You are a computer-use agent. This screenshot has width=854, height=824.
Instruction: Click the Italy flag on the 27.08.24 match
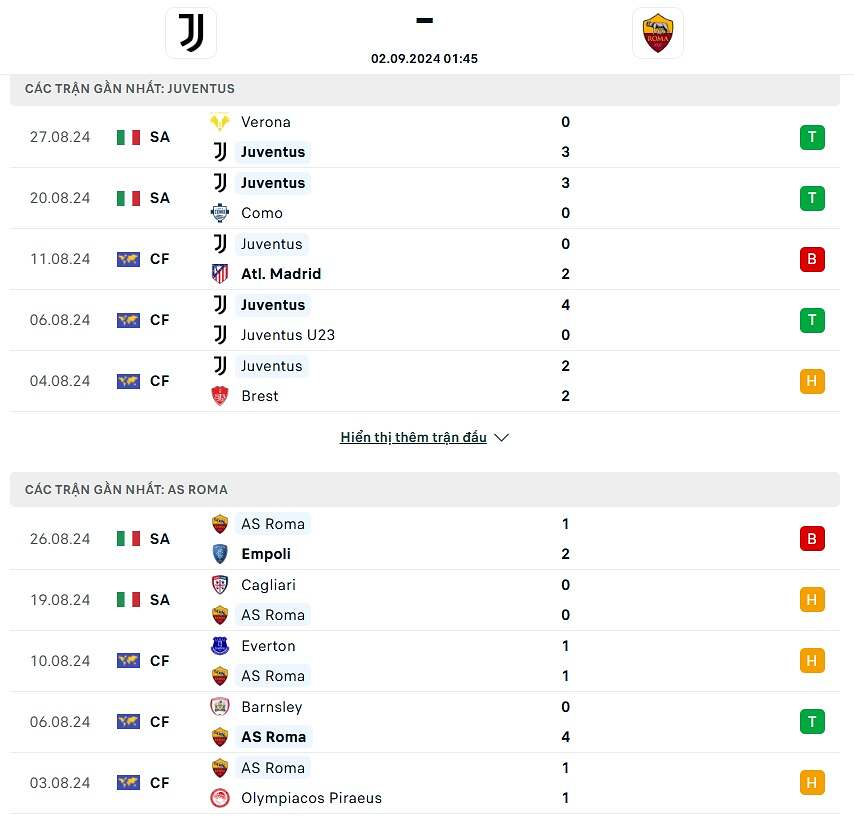coord(128,137)
